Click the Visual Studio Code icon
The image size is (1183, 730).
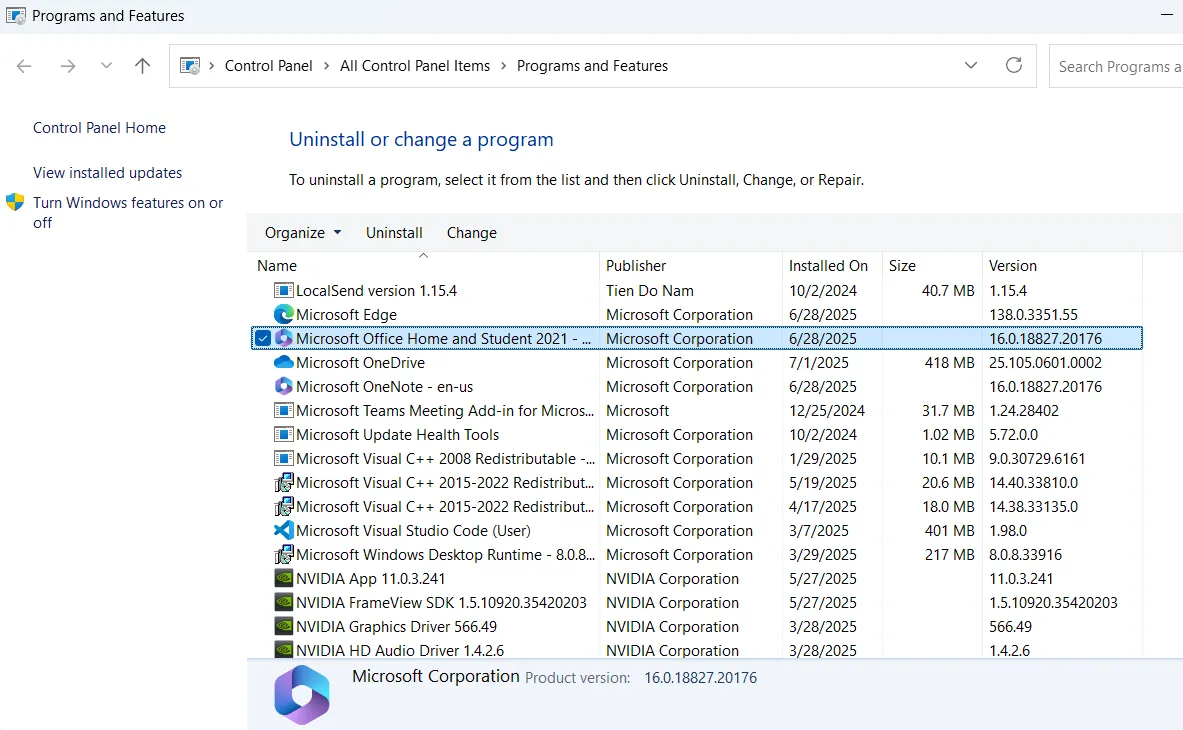(x=284, y=530)
